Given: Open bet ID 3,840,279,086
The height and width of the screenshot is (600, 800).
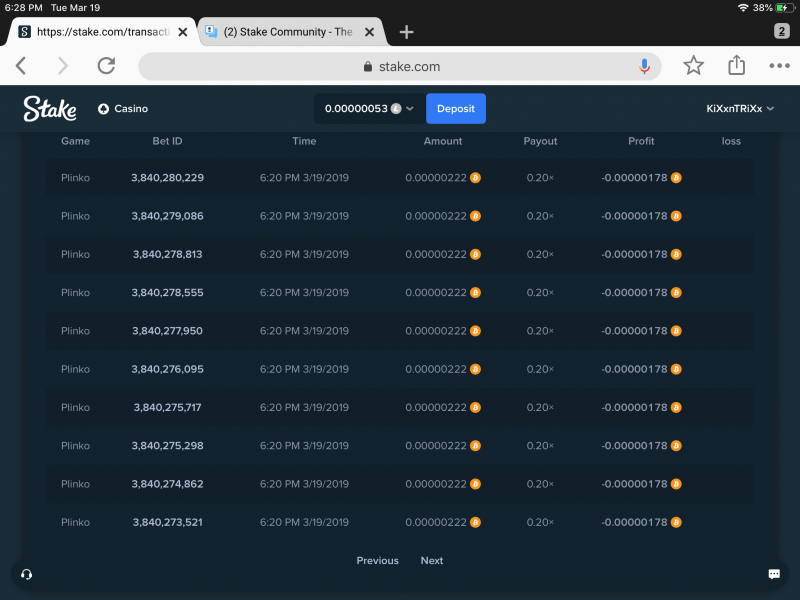Looking at the screenshot, I should [167, 216].
